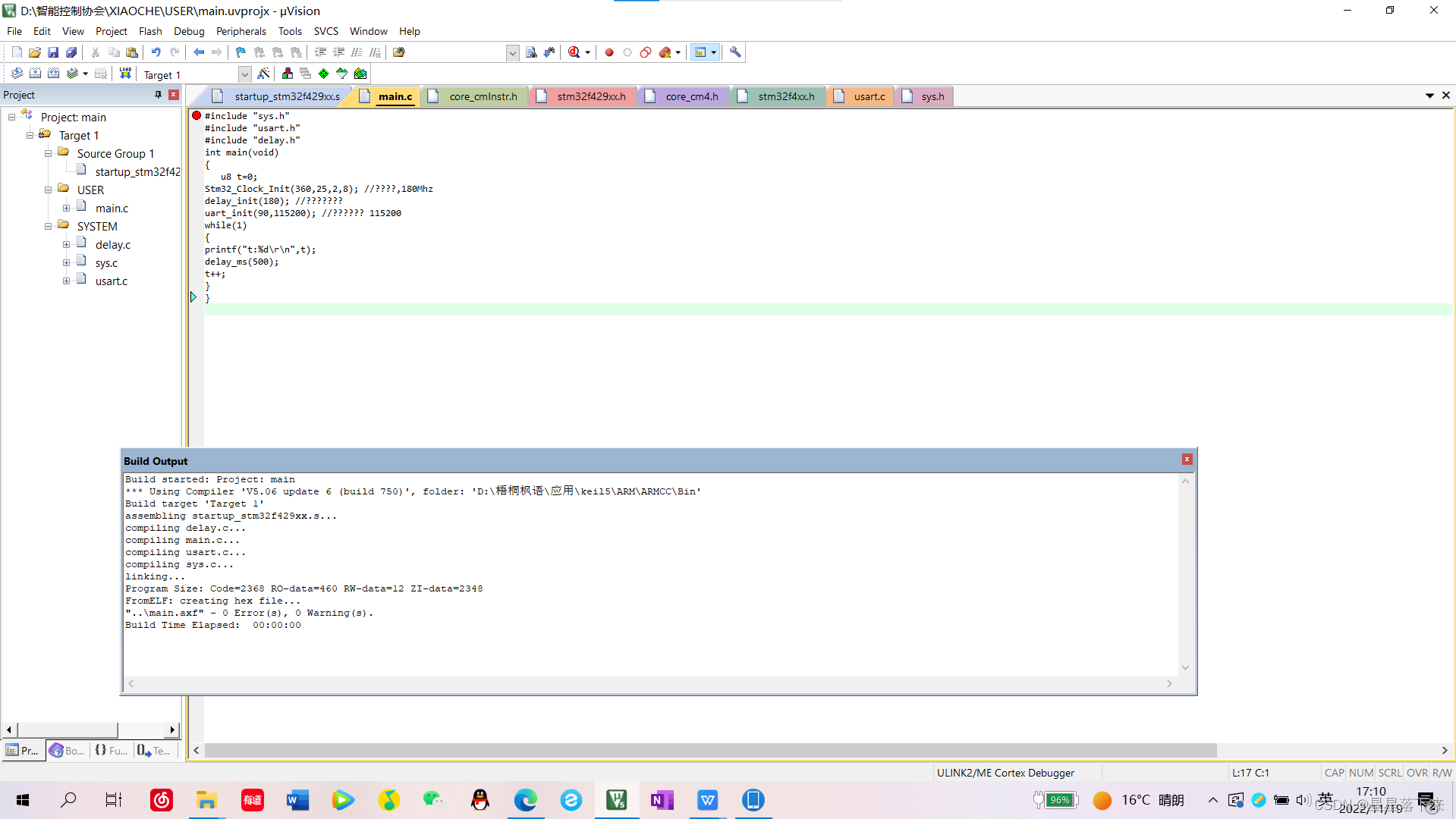
Task: Start a debug session with the magnifier icon
Action: click(575, 52)
